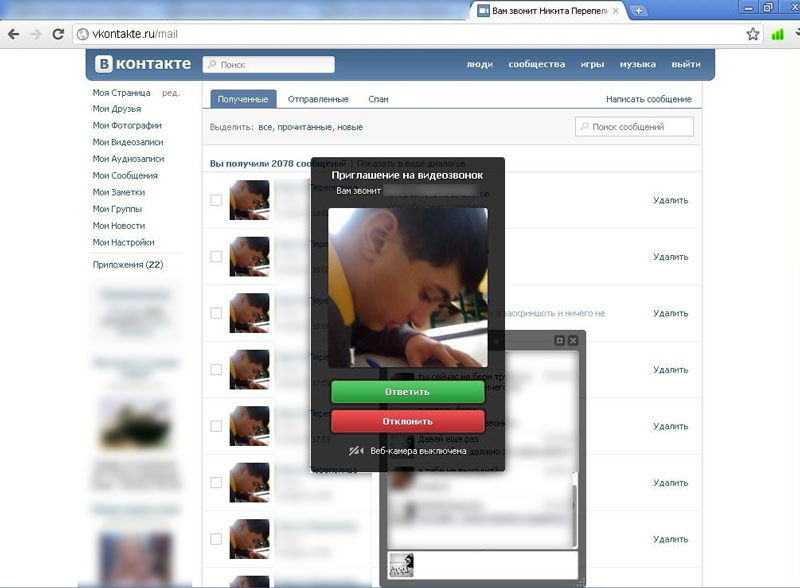Open Мои Друзья in sidebar

click(117, 109)
